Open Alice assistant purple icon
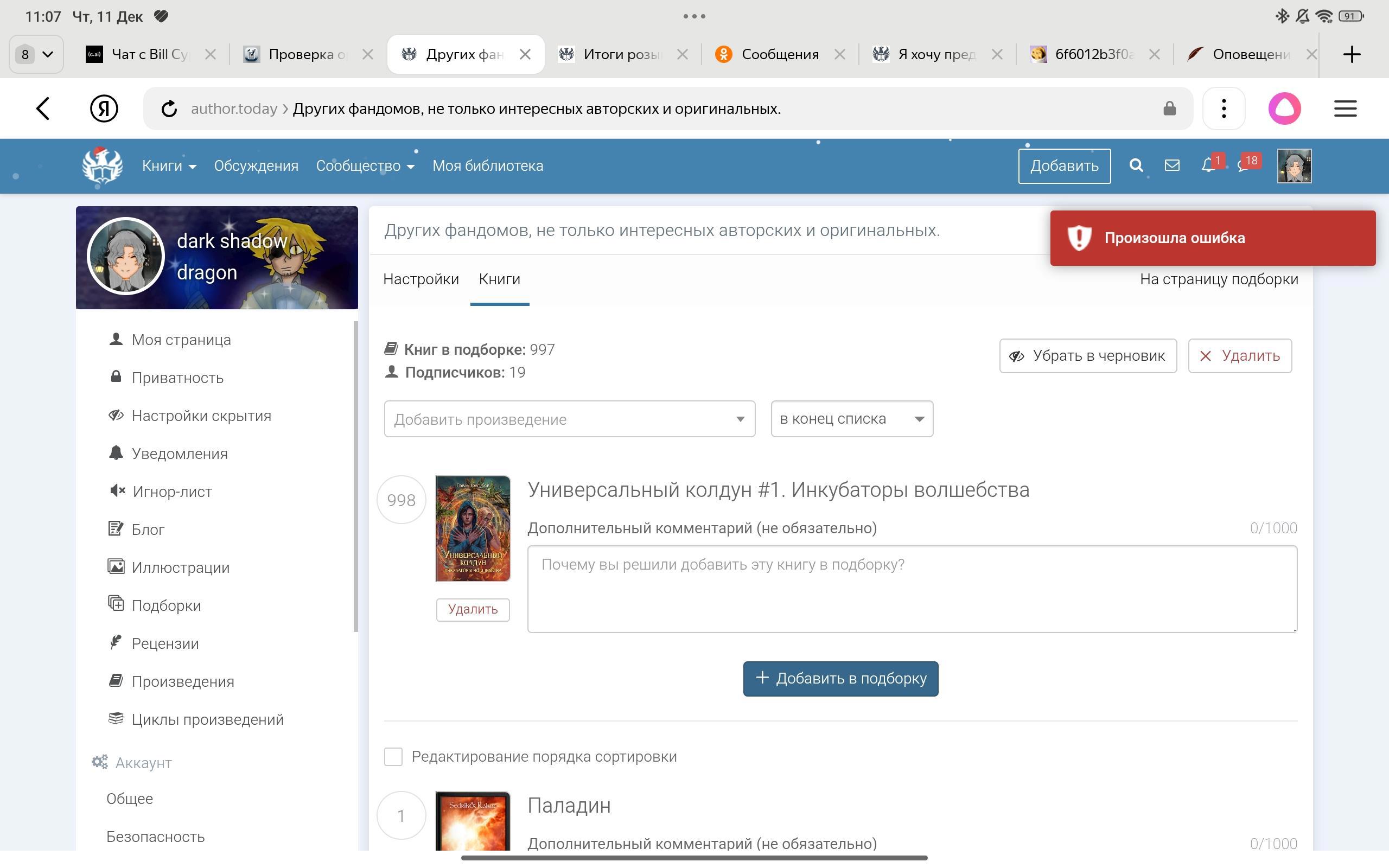The width and height of the screenshot is (1389, 868). coord(1284,108)
